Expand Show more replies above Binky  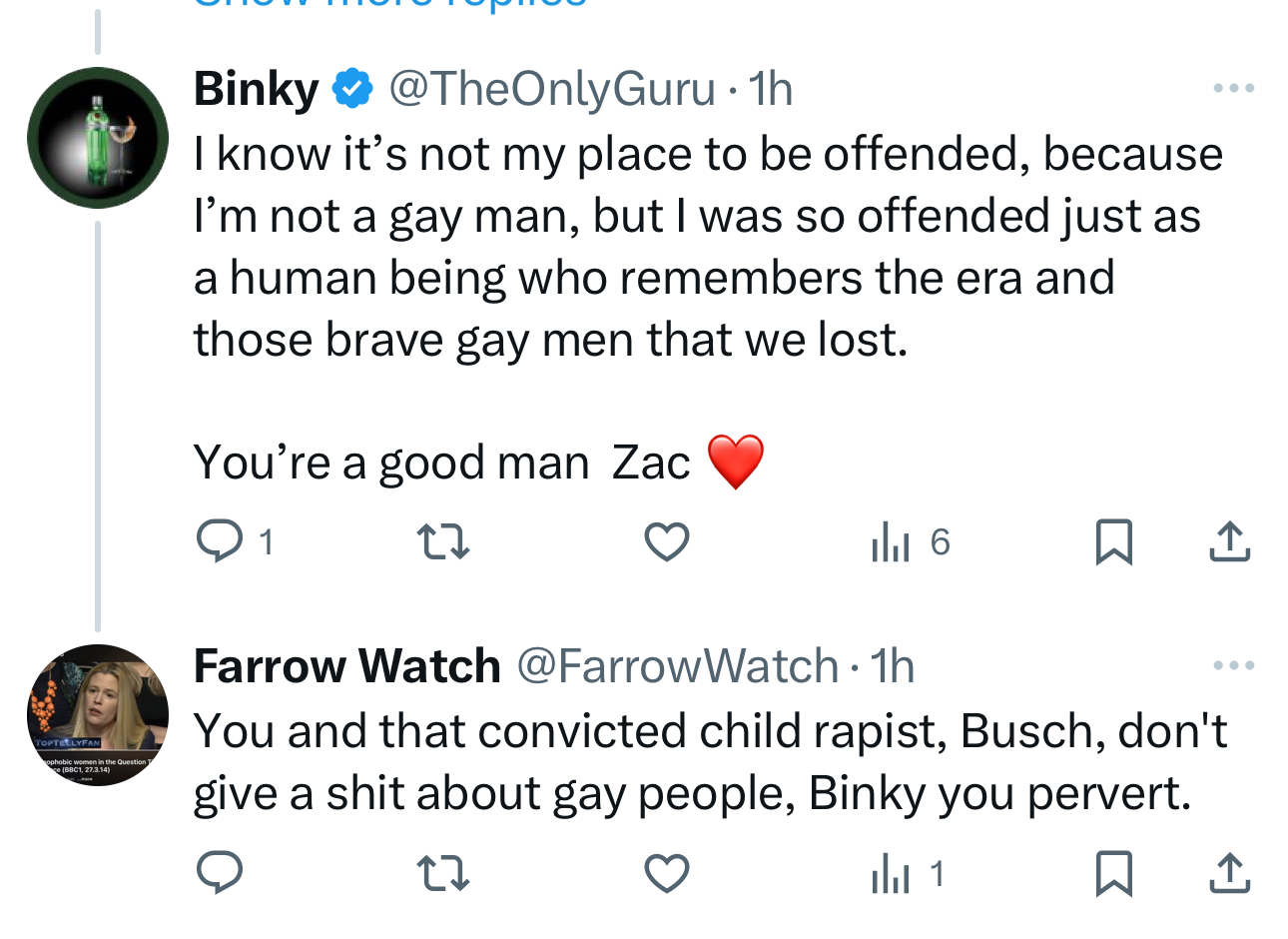click(x=389, y=4)
